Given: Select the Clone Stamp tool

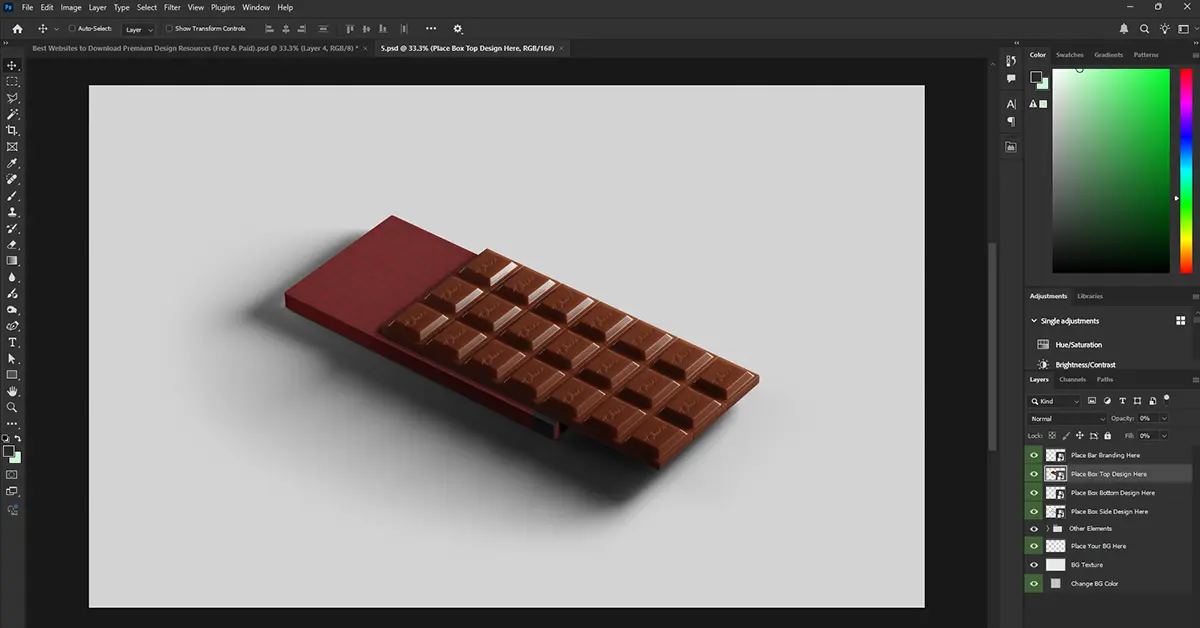Looking at the screenshot, I should pos(12,212).
